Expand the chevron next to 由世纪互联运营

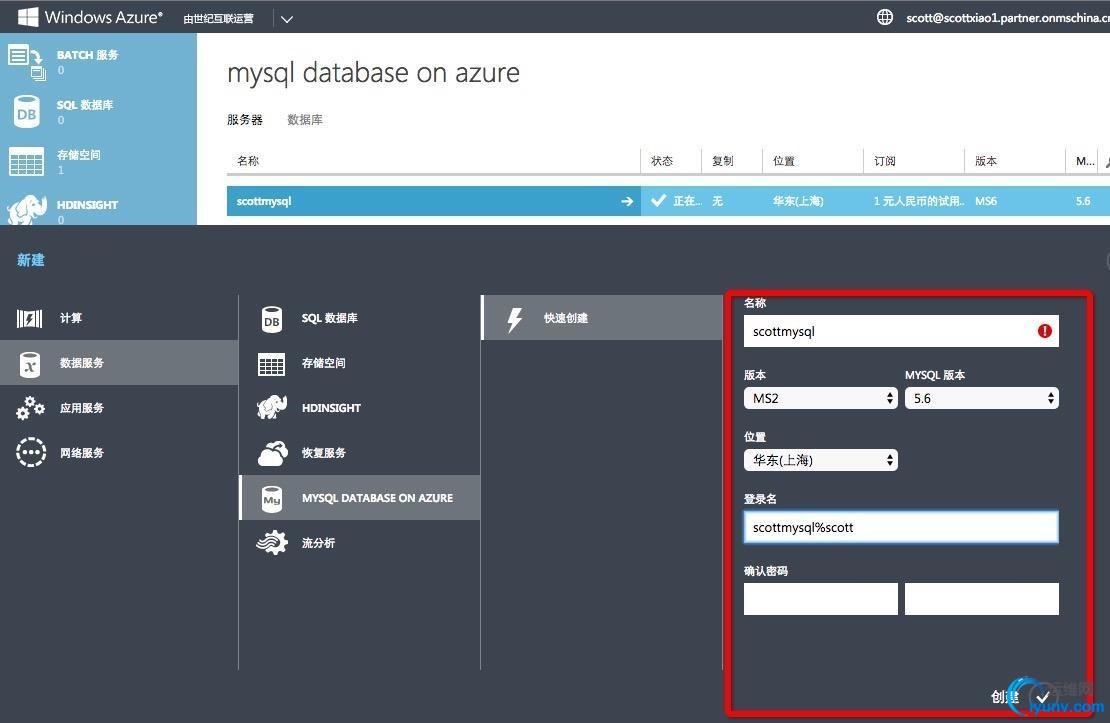(287, 18)
